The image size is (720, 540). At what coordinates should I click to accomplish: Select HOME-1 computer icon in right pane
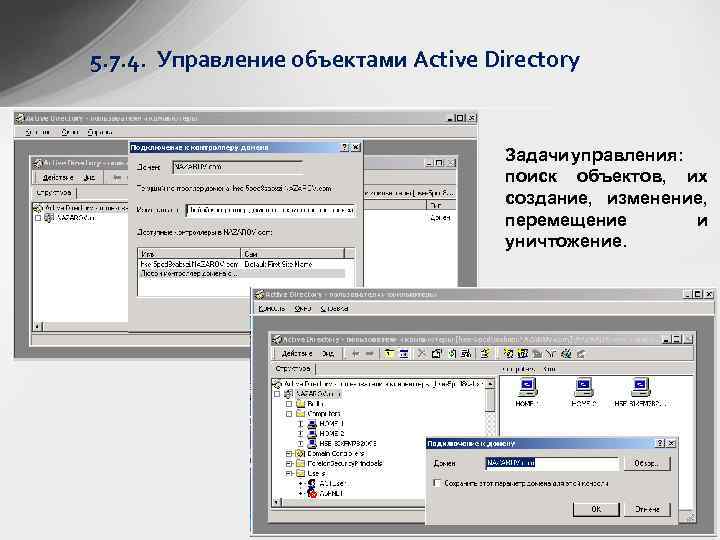click(x=527, y=387)
